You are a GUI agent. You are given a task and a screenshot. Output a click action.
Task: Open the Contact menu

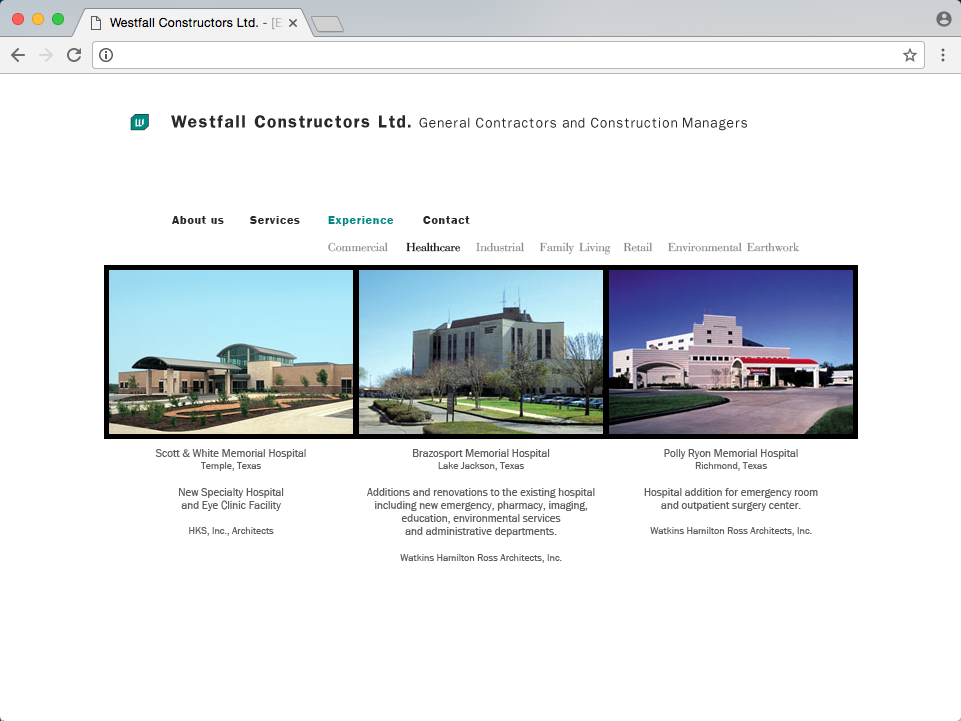(x=446, y=220)
